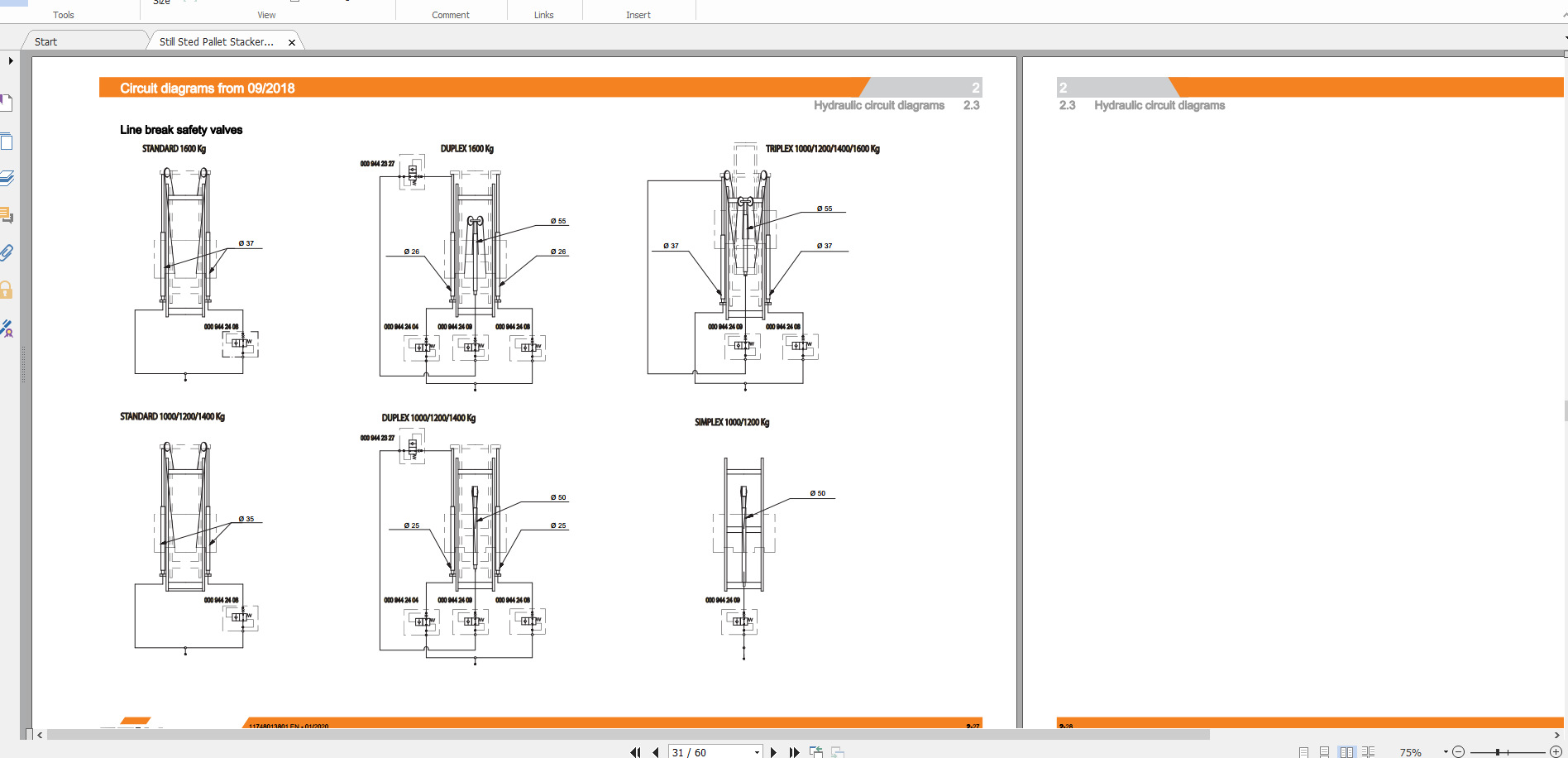Click 'Hydraulic circuit diagrams' header on right page
Viewport: 1568px width, 758px height.
pos(1159,105)
